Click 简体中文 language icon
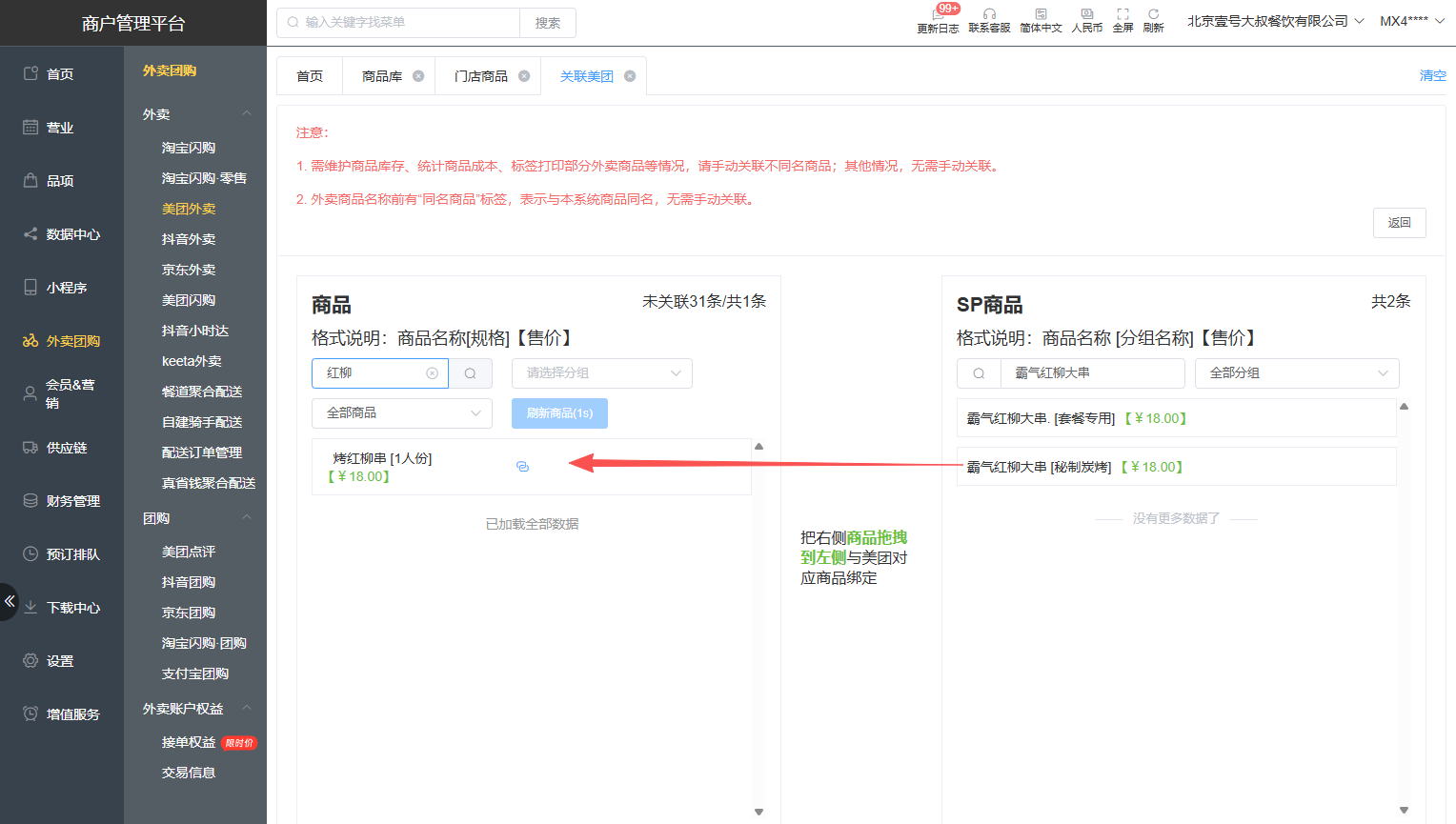The image size is (1456, 824). (1041, 14)
